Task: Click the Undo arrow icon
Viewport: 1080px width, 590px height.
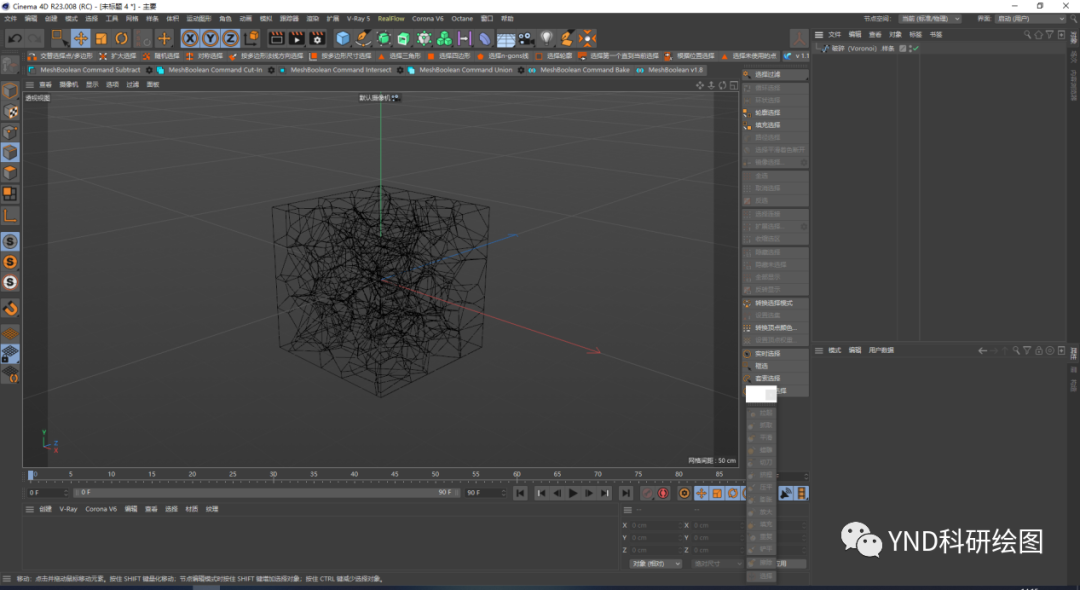Action: (x=14, y=39)
